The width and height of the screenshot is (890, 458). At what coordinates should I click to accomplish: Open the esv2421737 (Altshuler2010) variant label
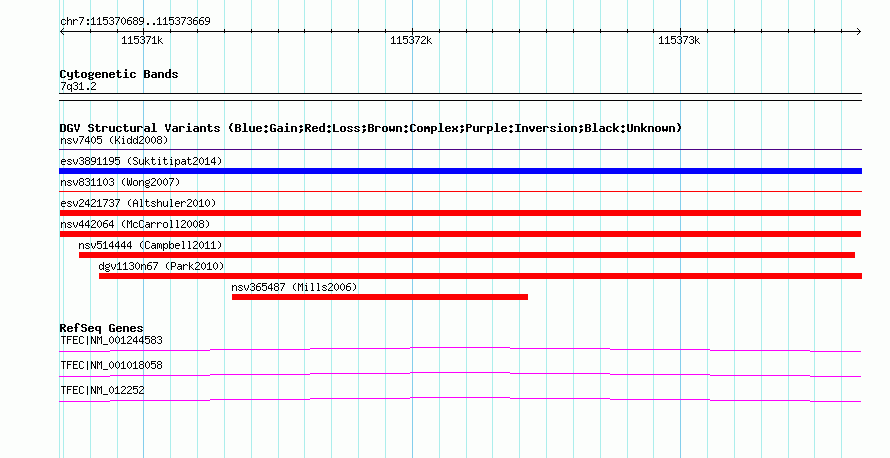pos(138,203)
